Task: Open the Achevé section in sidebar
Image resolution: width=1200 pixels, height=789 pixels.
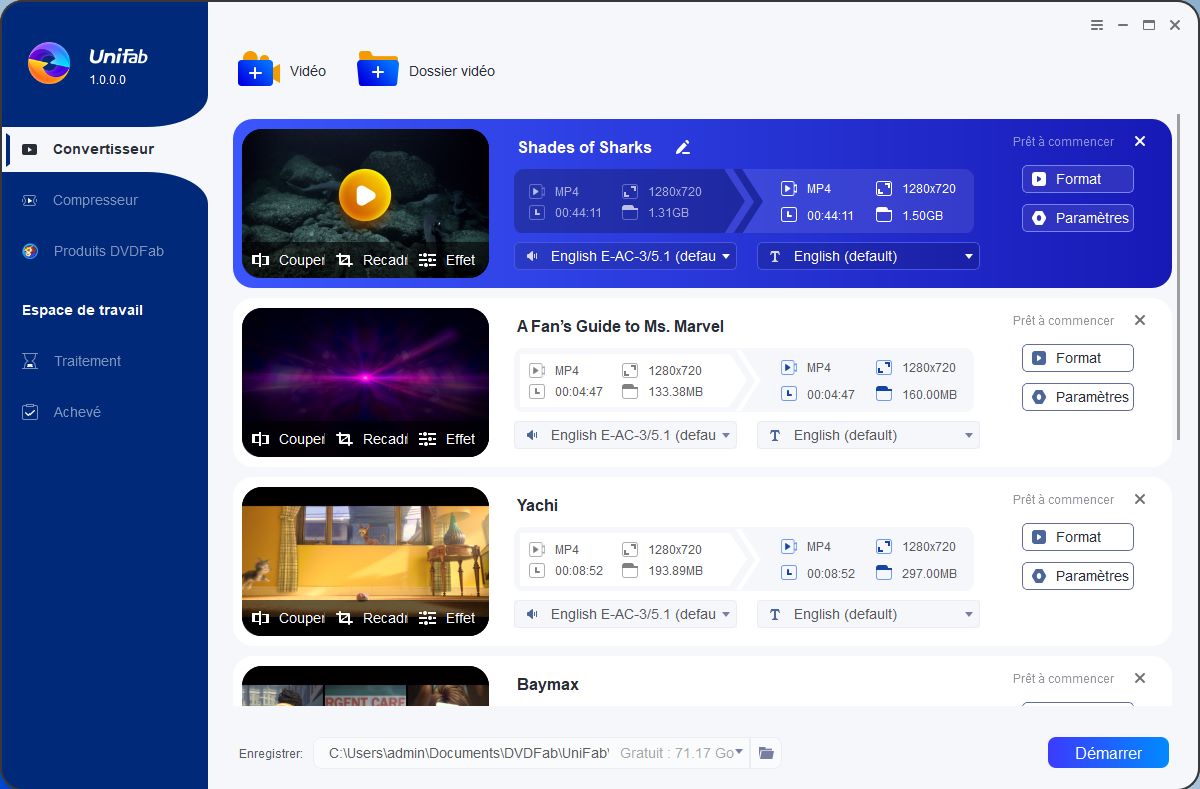Action: (77, 412)
